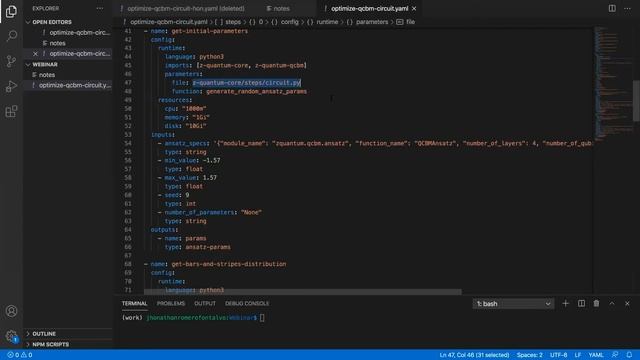This screenshot has width=640, height=360.
Task: Open the Source Control view
Action: (x=11, y=61)
